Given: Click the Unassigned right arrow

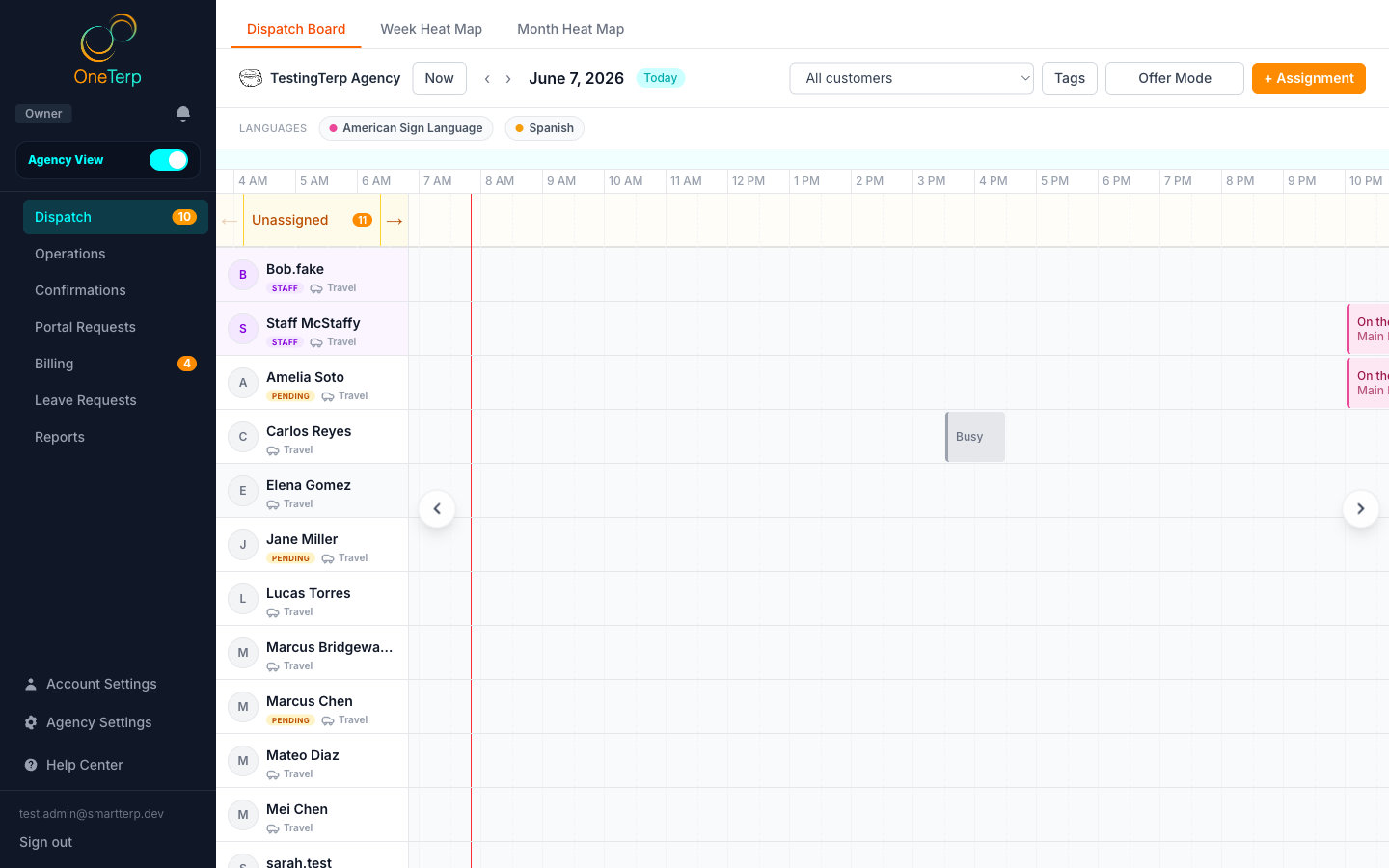Looking at the screenshot, I should point(395,221).
